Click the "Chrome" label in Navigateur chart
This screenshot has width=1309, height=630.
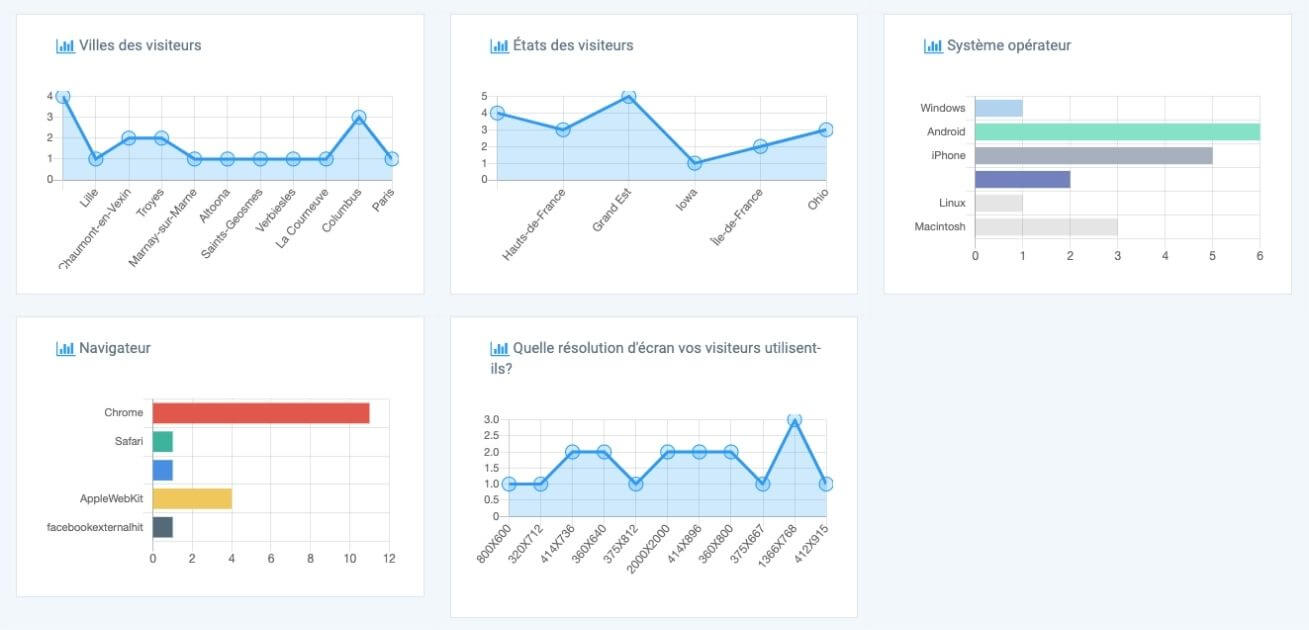(x=124, y=413)
